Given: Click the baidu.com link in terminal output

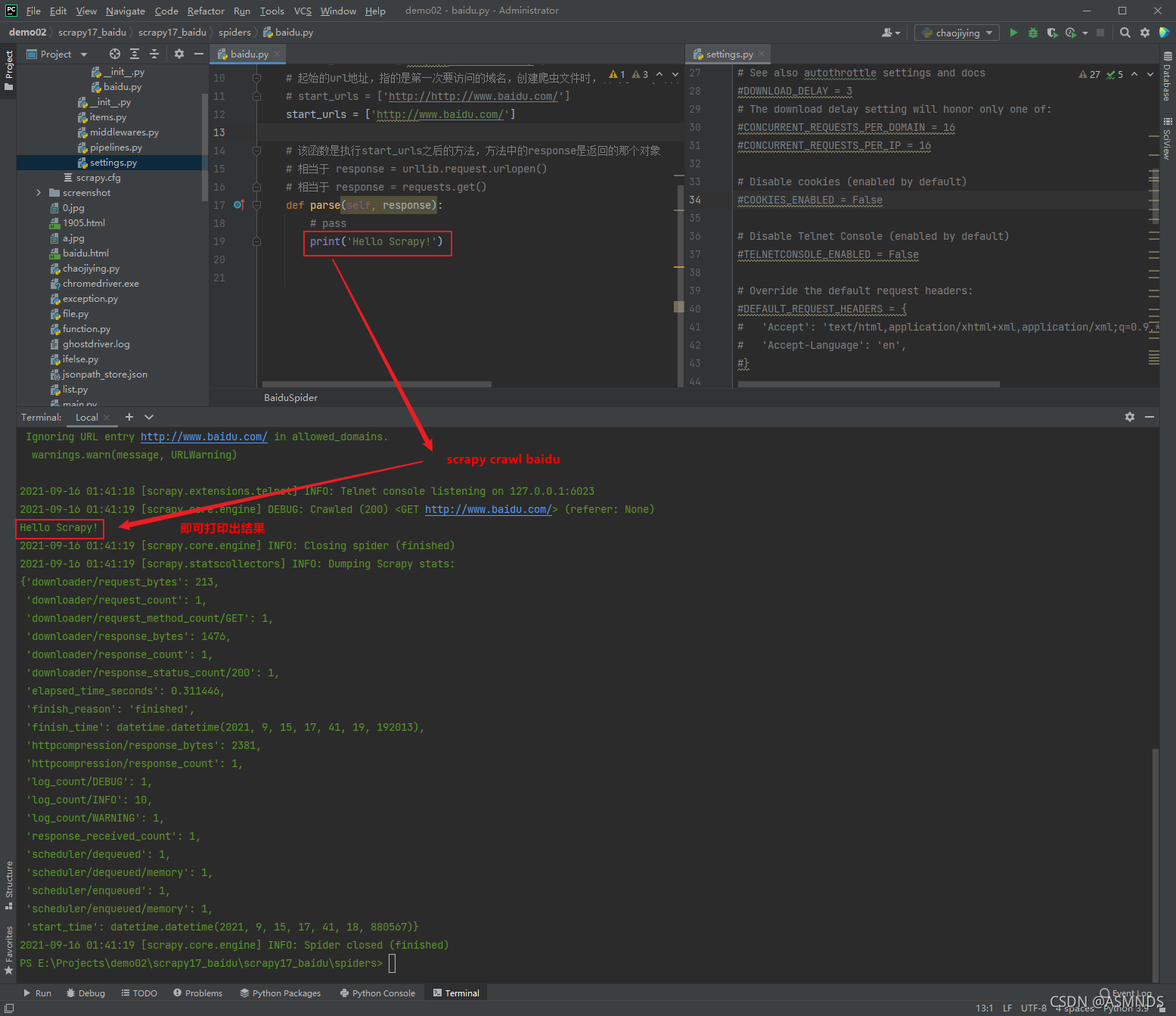Looking at the screenshot, I should coord(489,509).
